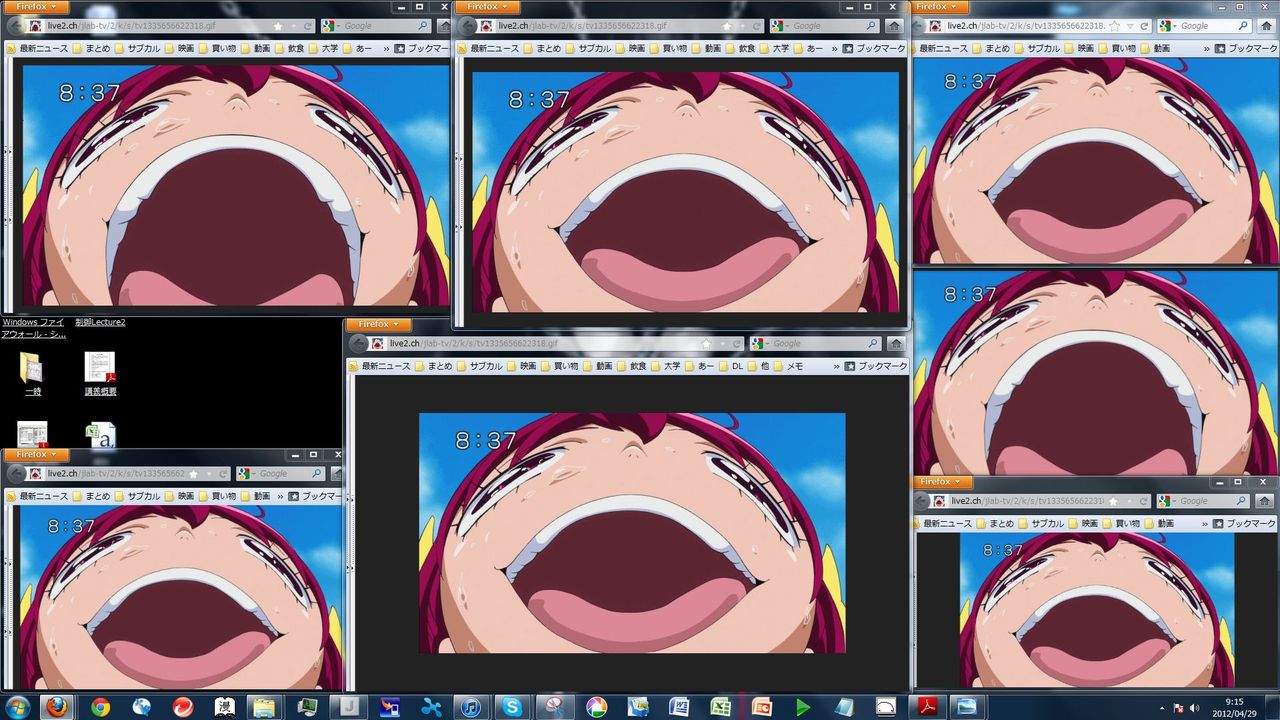Viewport: 1280px width, 720px height.
Task: Open Home page in the top-middle Firefox window
Action: tap(896, 26)
